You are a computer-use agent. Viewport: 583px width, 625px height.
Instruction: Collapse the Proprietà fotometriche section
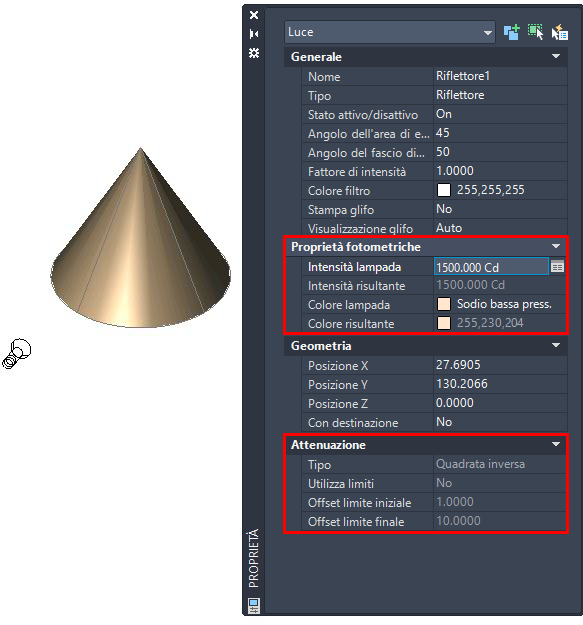(556, 246)
